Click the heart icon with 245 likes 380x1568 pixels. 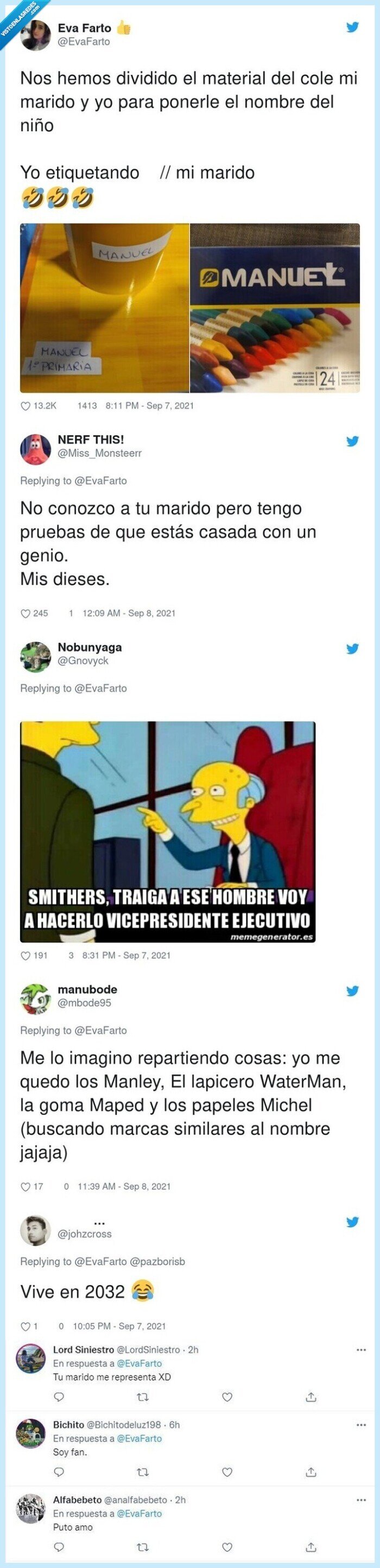coord(26,613)
